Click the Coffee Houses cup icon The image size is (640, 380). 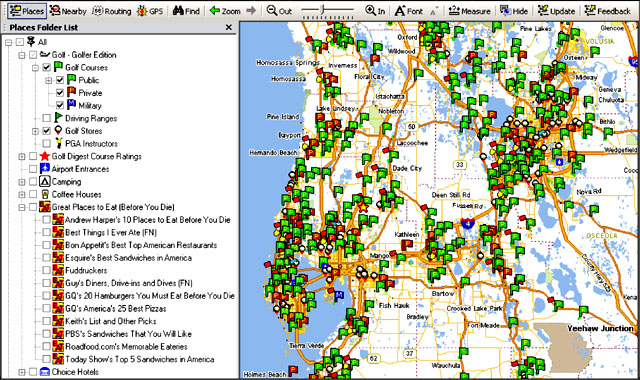pos(45,194)
